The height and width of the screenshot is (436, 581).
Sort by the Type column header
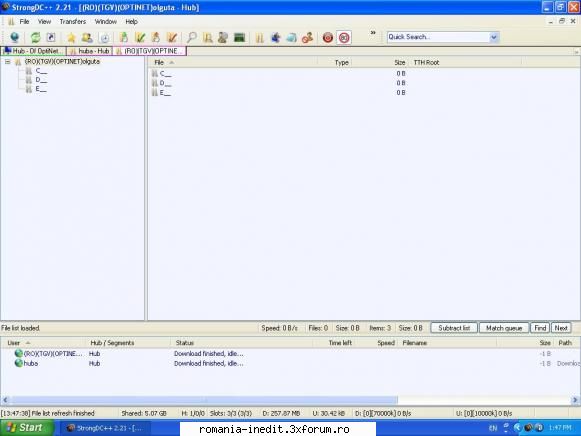[x=334, y=63]
